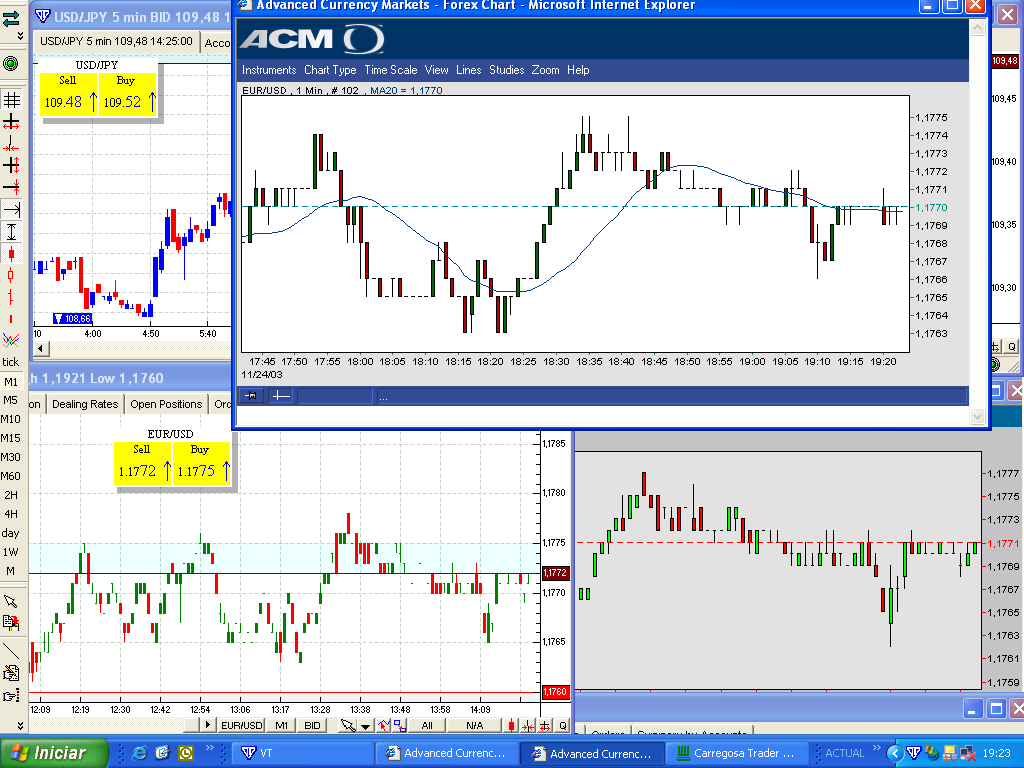Click USD/JPY Sell at 109.48
The width and height of the screenshot is (1024, 768).
(x=69, y=95)
